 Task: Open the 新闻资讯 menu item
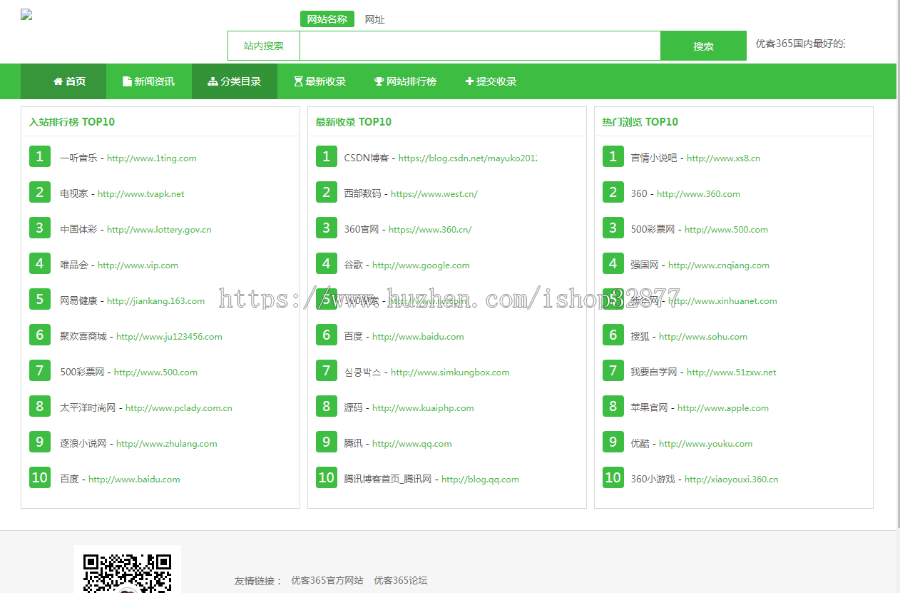pos(149,82)
